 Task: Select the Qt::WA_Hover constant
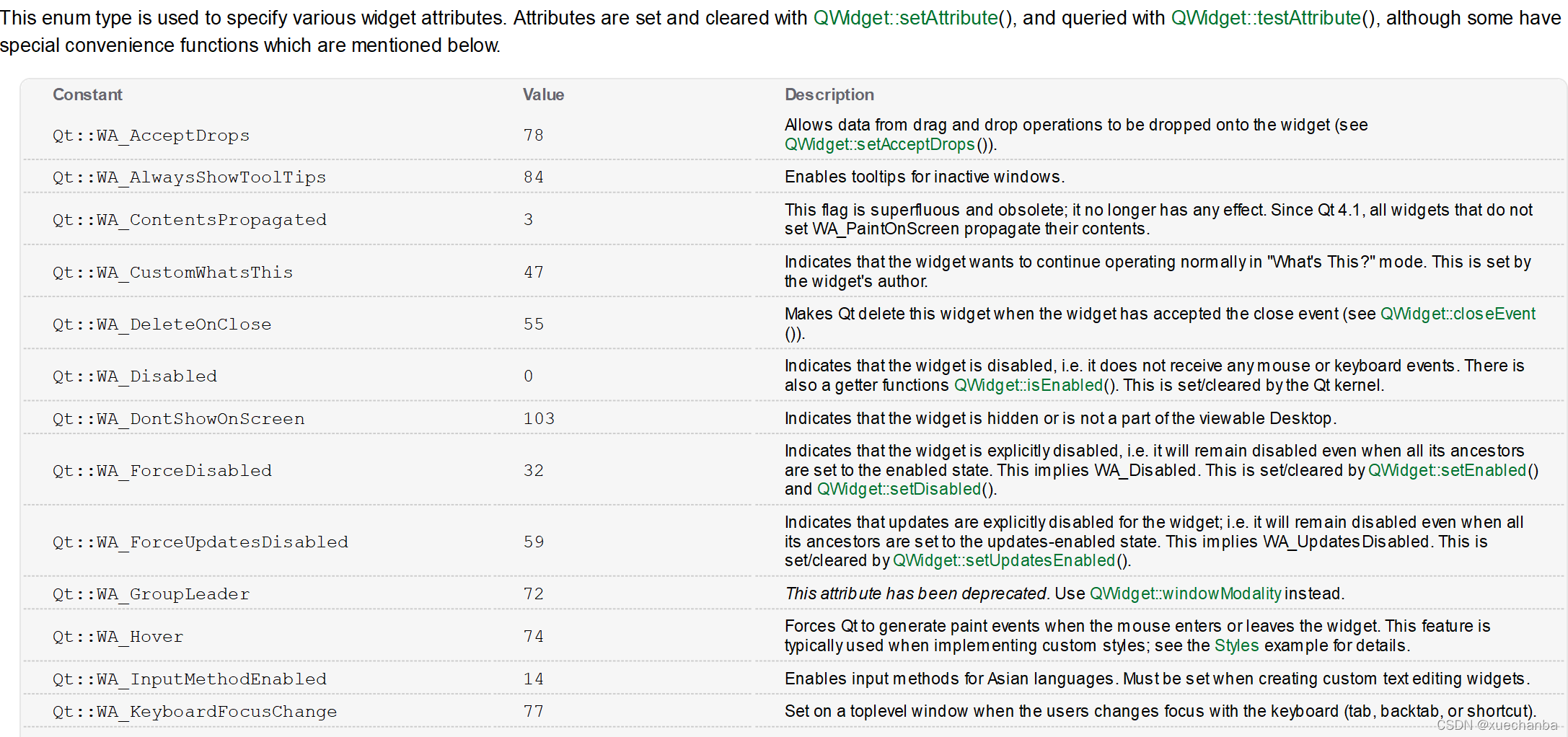118,637
